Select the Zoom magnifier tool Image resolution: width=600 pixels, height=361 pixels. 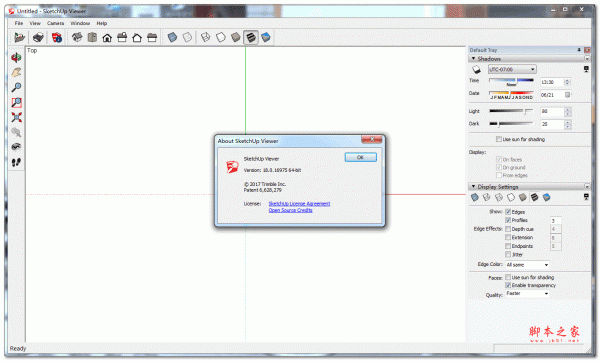[x=16, y=87]
